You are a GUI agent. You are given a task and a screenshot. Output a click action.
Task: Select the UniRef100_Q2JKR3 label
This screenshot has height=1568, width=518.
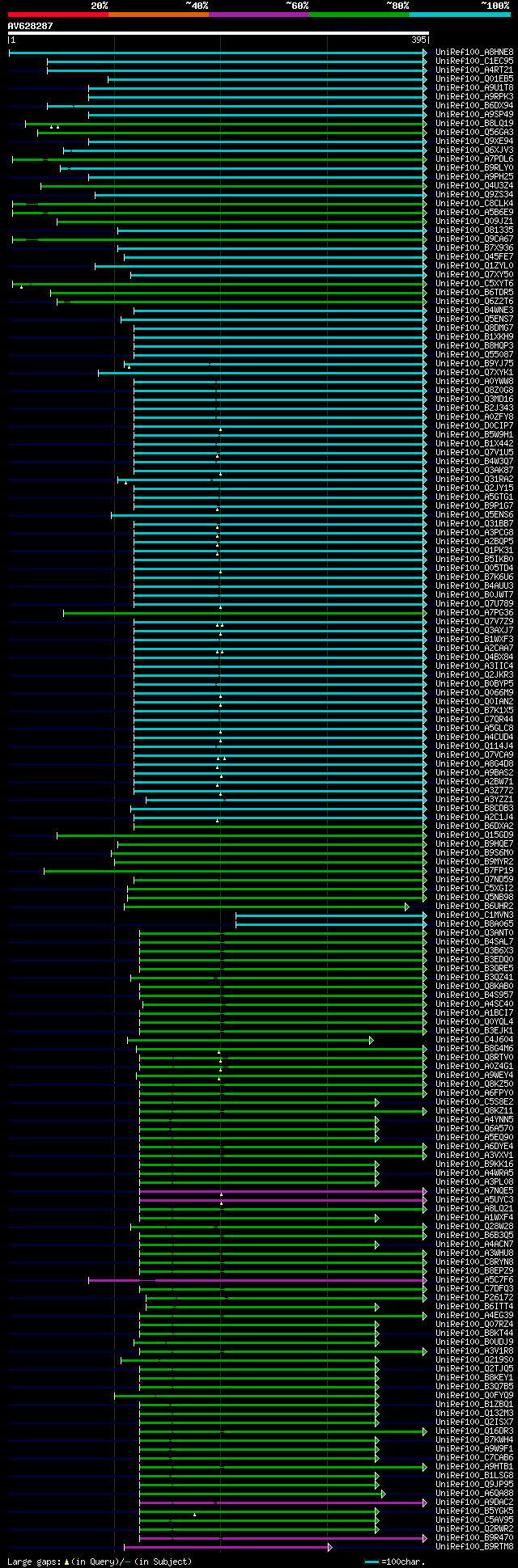click(x=474, y=674)
